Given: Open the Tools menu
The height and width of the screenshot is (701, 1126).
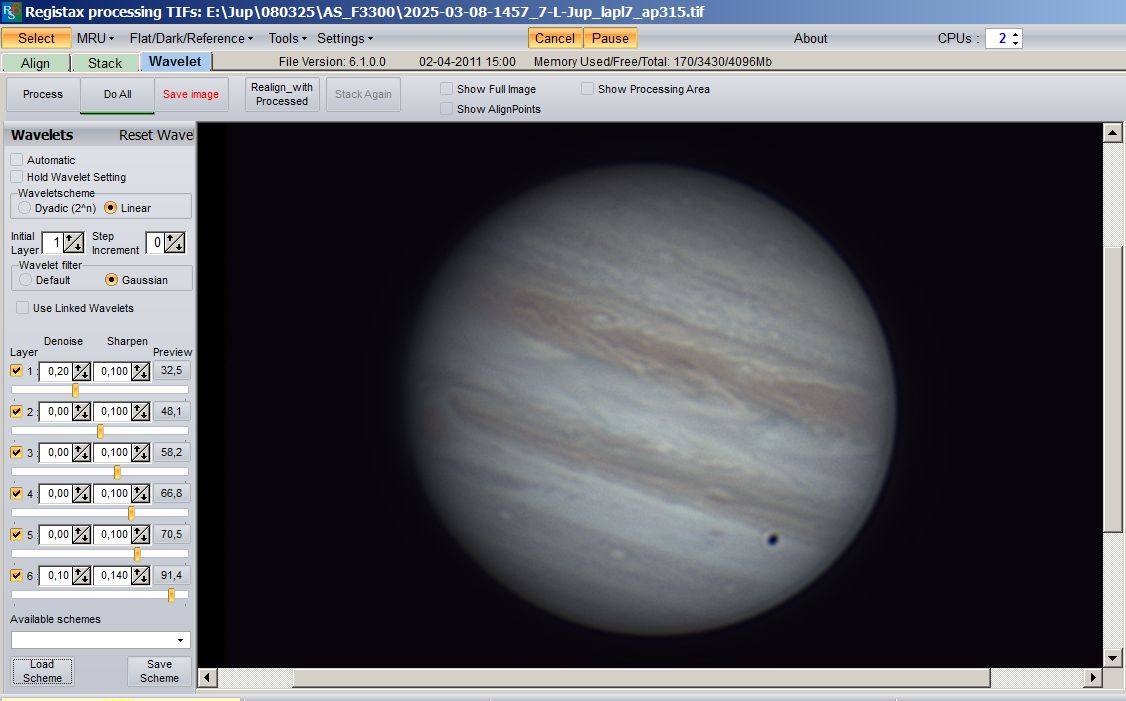Looking at the screenshot, I should [288, 38].
